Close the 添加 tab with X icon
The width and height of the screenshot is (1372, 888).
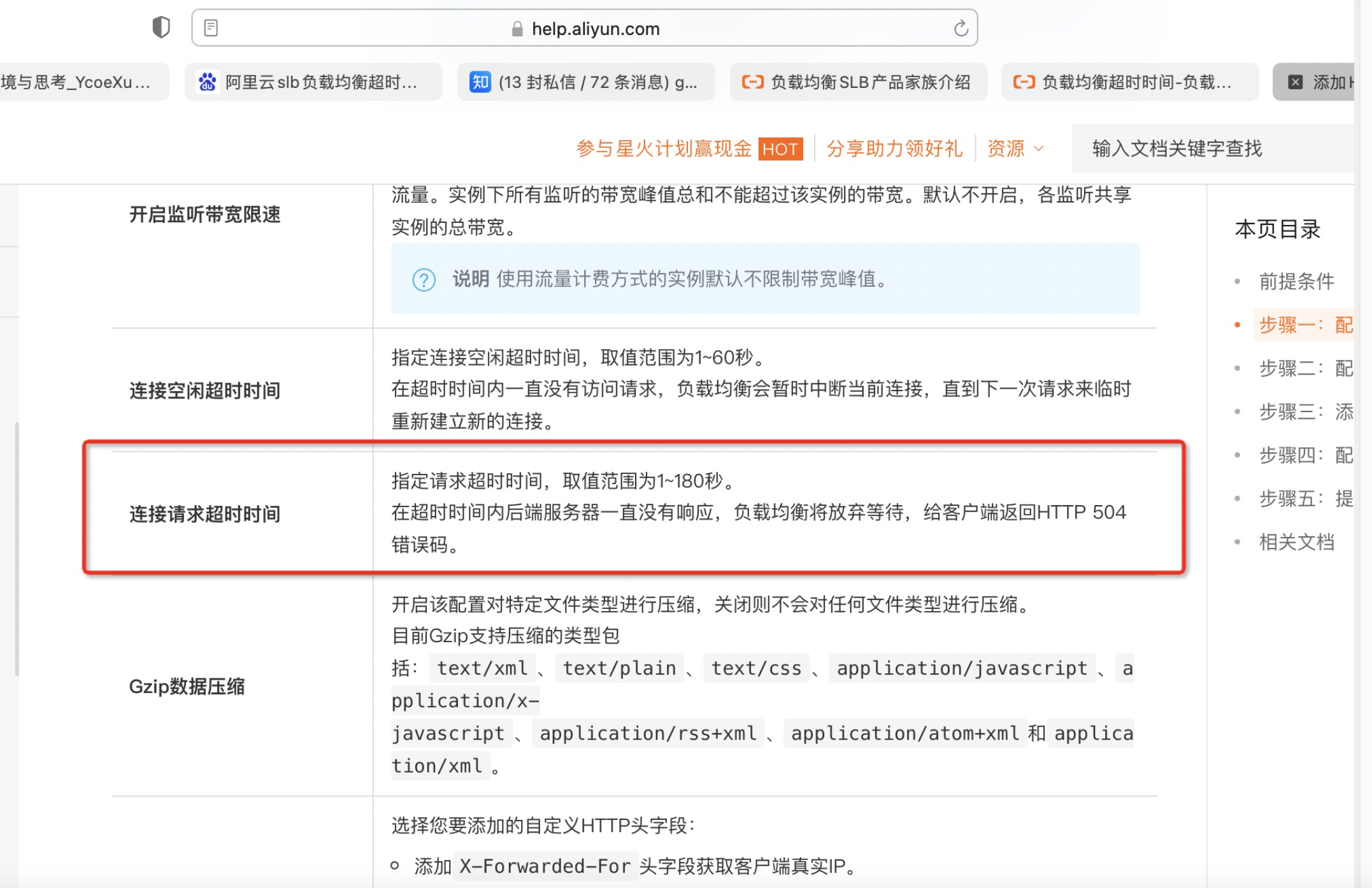point(1295,82)
